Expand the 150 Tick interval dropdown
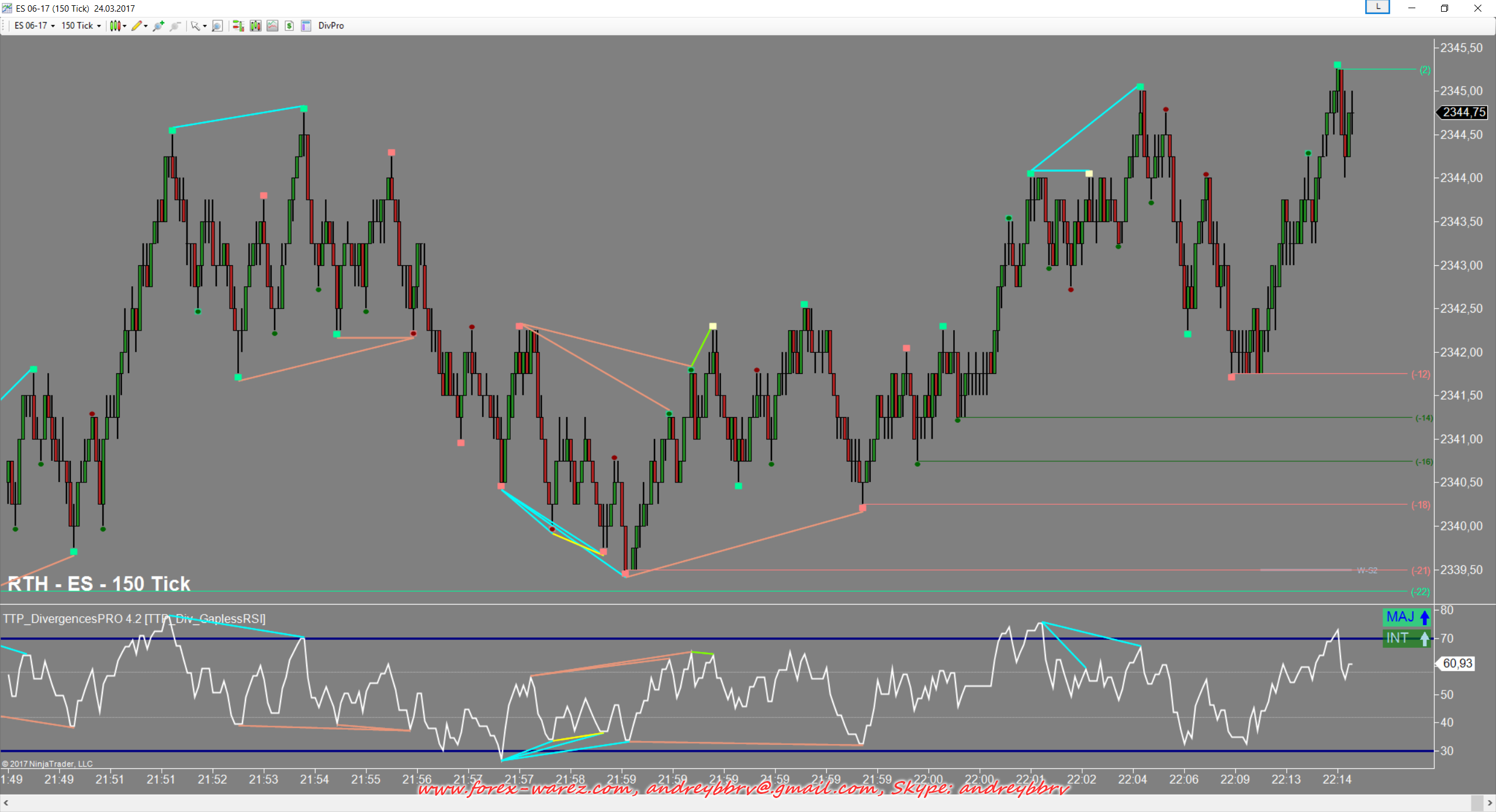 pyautogui.click(x=81, y=26)
